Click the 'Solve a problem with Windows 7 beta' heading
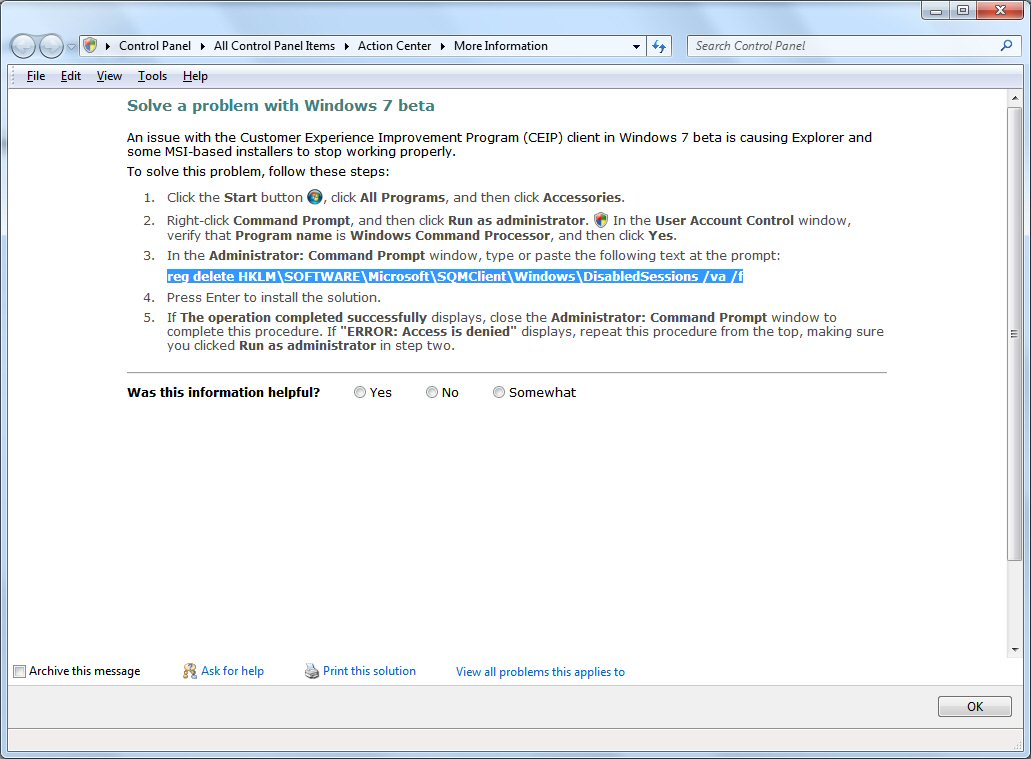Screen dimensions: 1031x759 pos(281,105)
